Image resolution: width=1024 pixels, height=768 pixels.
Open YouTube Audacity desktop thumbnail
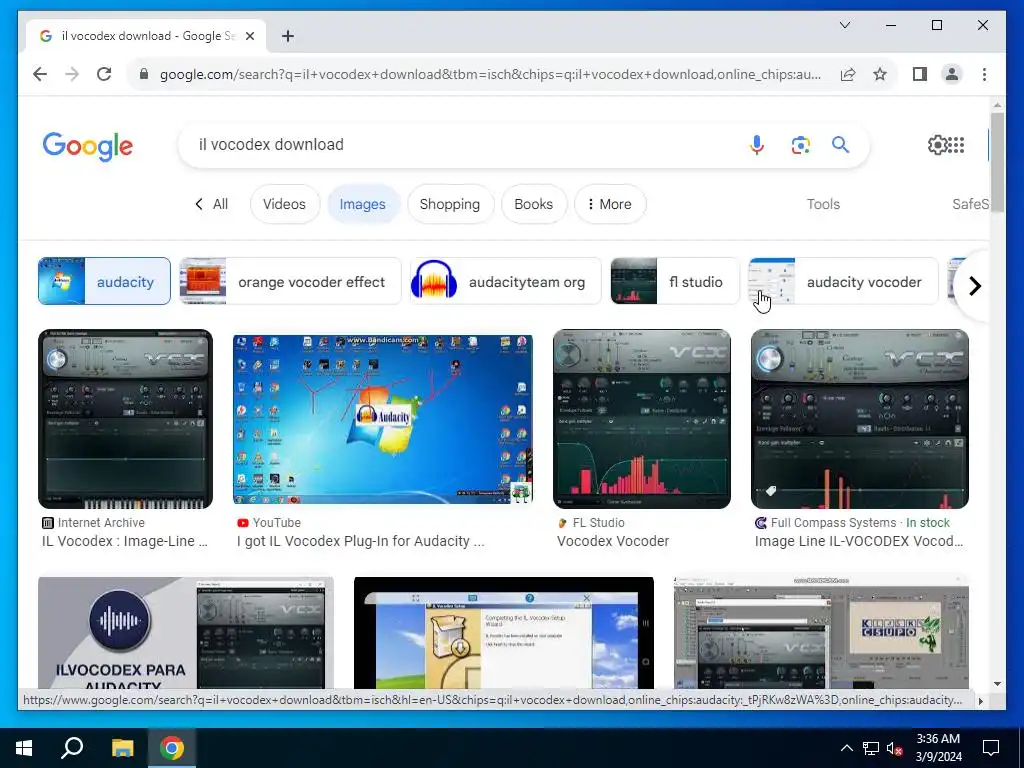pyautogui.click(x=383, y=419)
